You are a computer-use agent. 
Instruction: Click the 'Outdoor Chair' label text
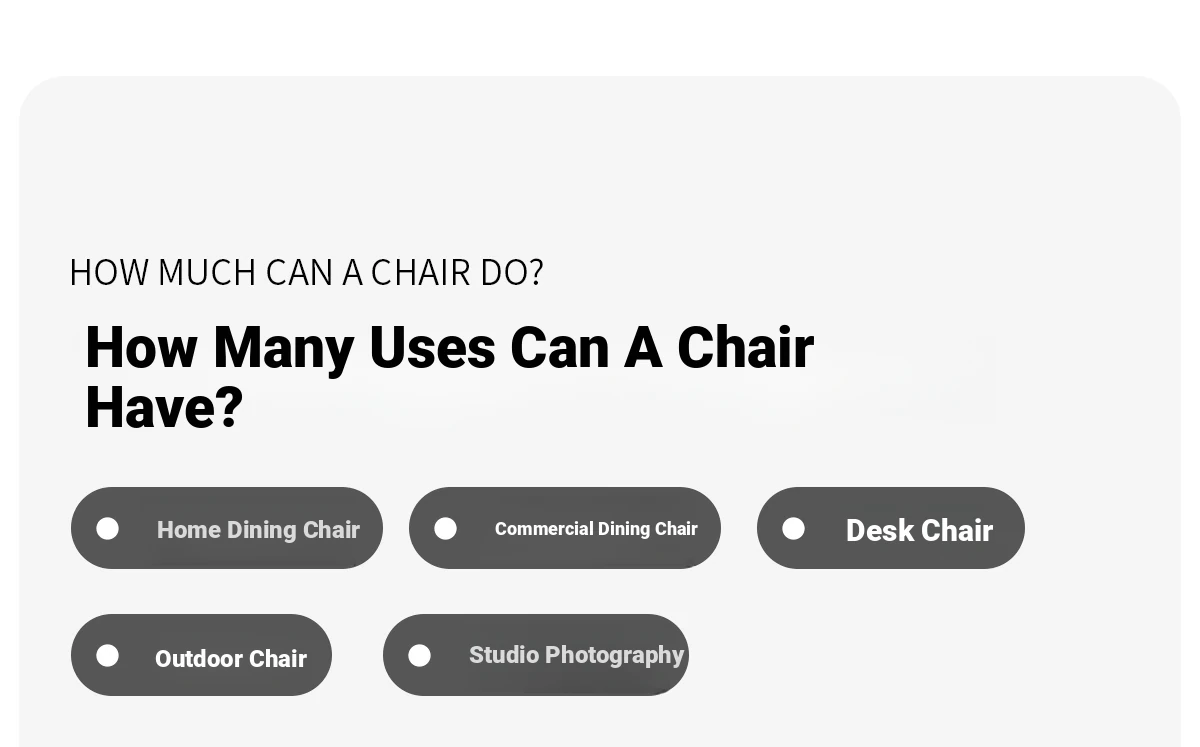coord(231,659)
